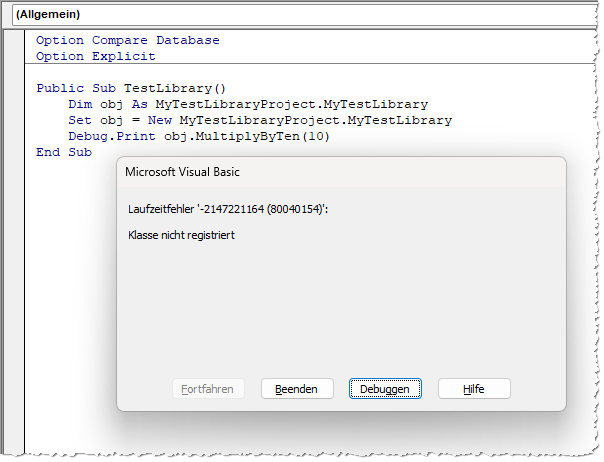Click the New keyword in Set statement
The width and height of the screenshot is (604, 462).
[x=159, y=120]
